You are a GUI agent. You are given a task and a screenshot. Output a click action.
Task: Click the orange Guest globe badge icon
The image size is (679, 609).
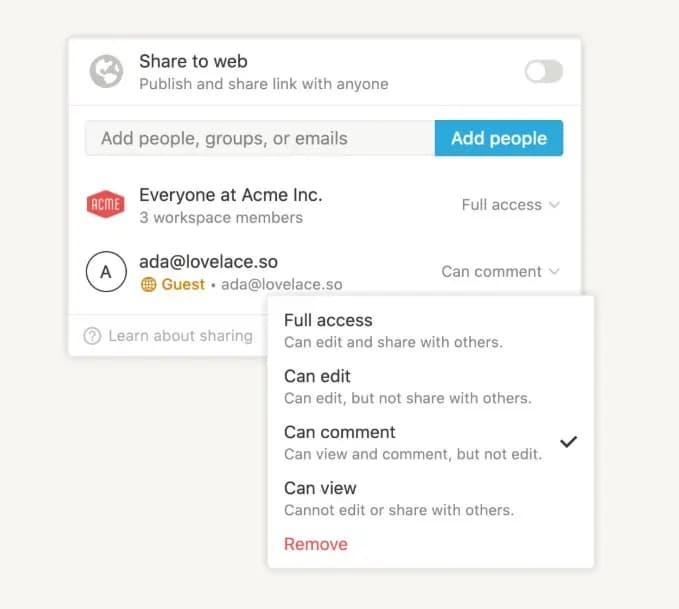[149, 285]
